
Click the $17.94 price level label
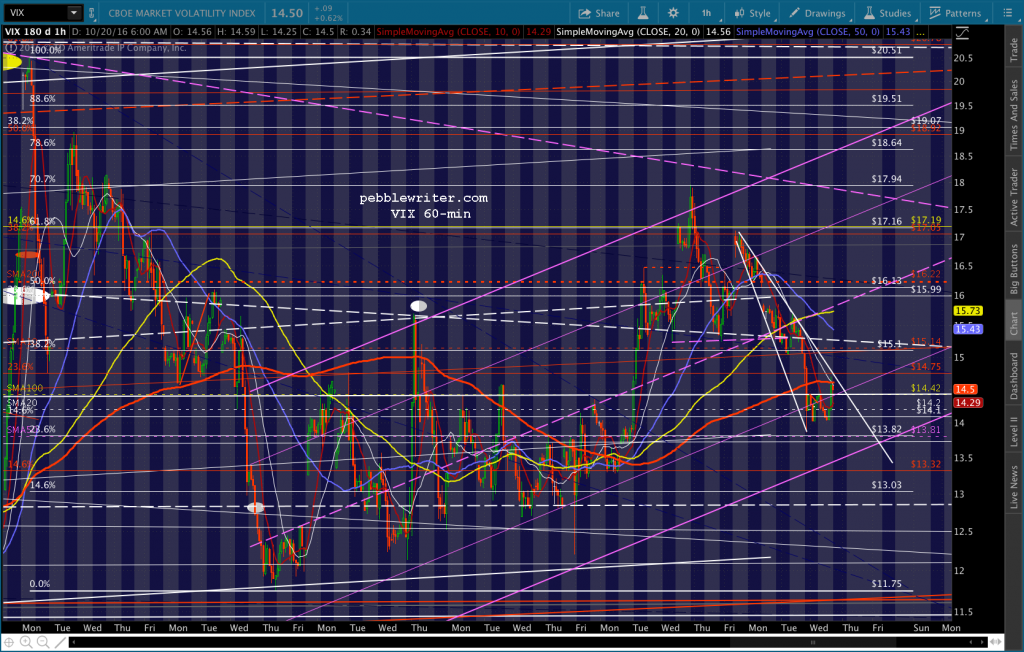click(x=886, y=178)
